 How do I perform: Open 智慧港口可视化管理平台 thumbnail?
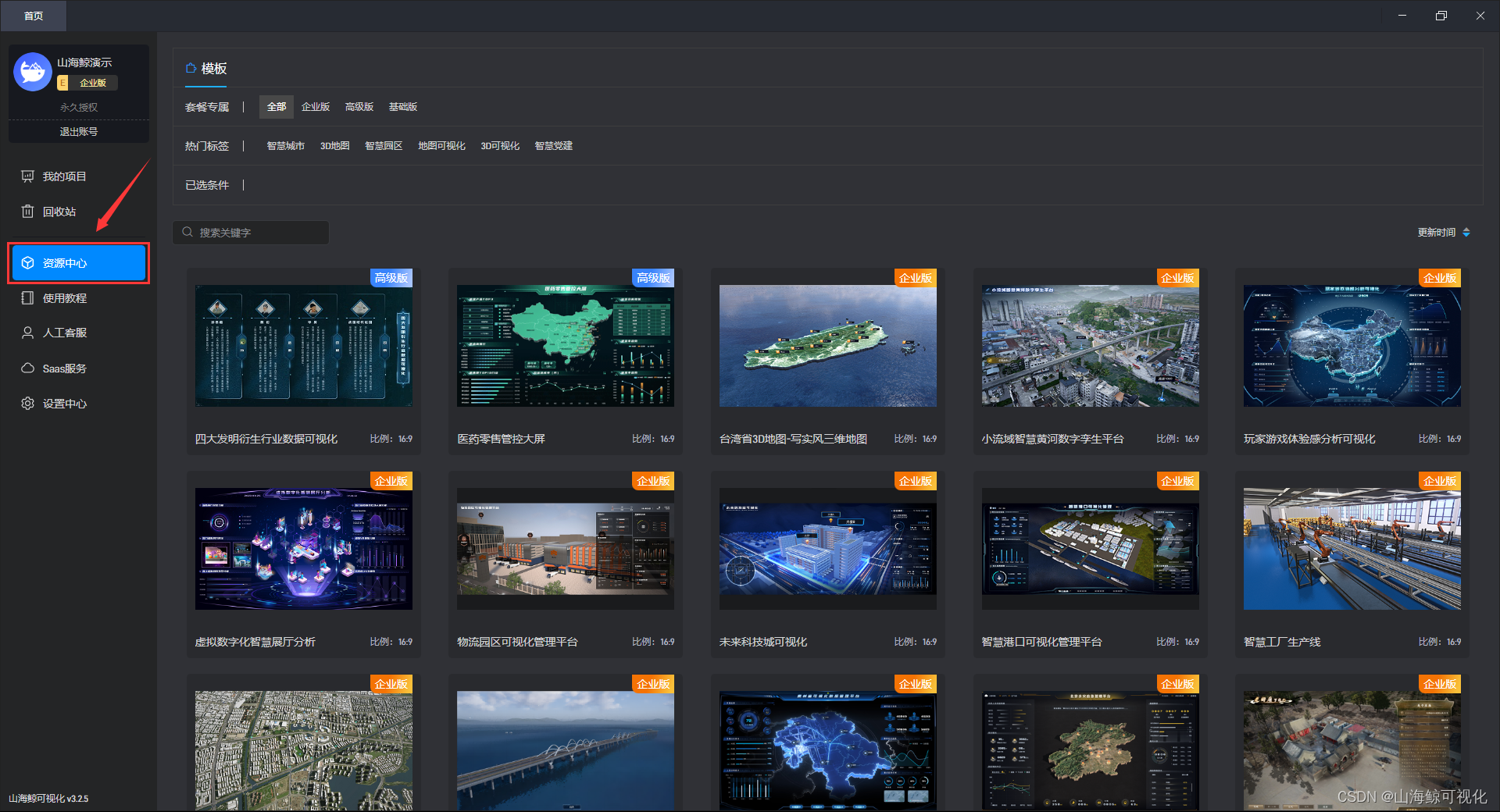point(1091,549)
